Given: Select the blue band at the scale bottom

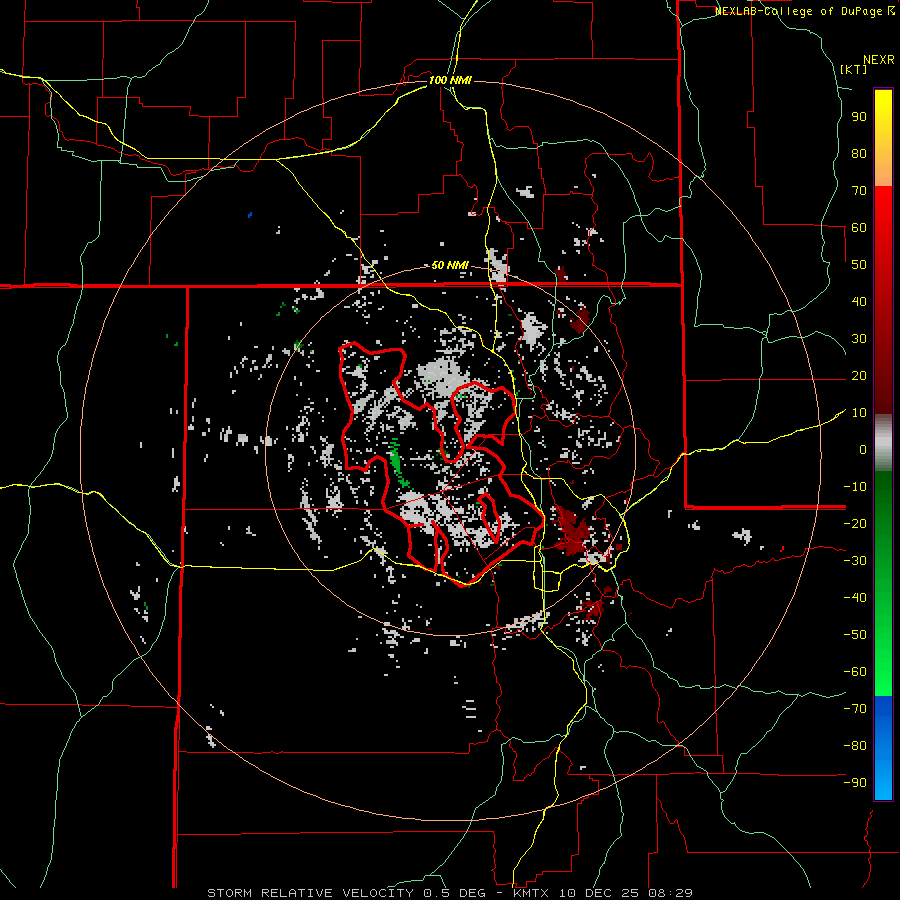Looking at the screenshot, I should pyautogui.click(x=883, y=750).
